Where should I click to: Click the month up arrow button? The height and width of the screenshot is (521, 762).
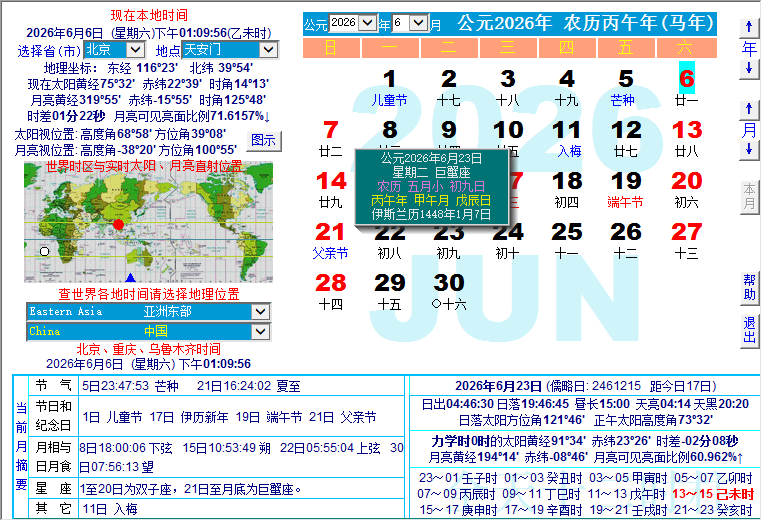tap(748, 109)
